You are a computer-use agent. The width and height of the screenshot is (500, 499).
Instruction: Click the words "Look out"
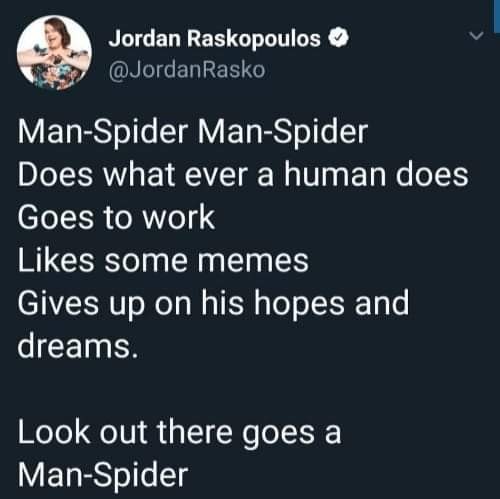pyautogui.click(x=82, y=432)
